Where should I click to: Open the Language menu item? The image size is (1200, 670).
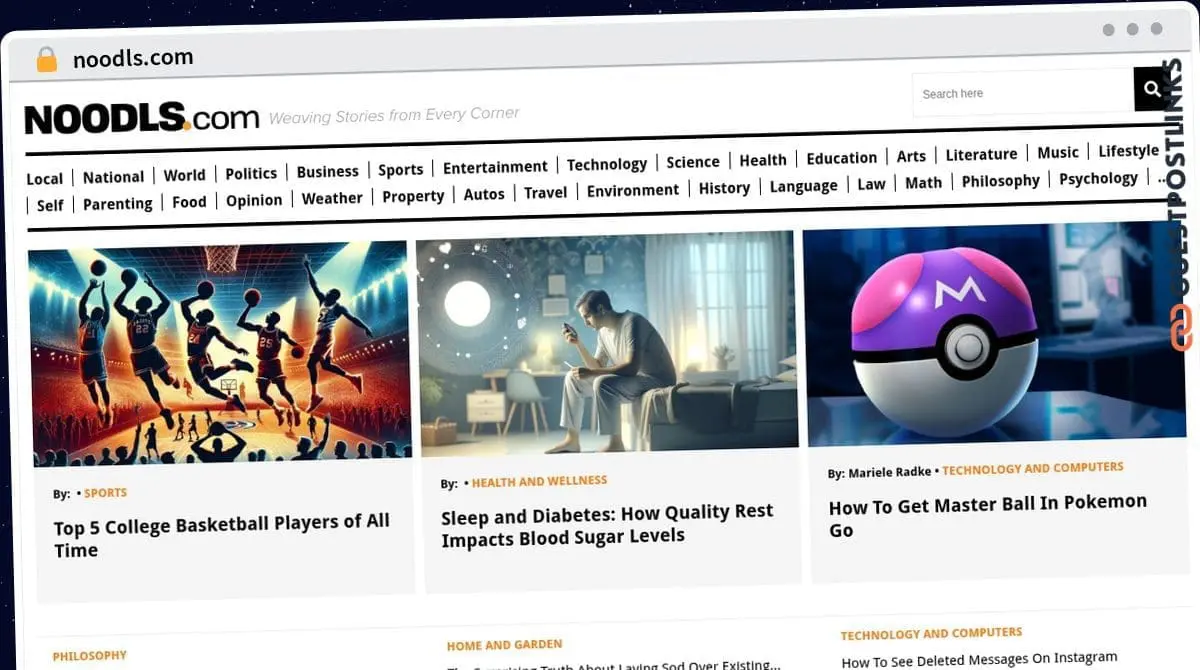click(x=803, y=186)
